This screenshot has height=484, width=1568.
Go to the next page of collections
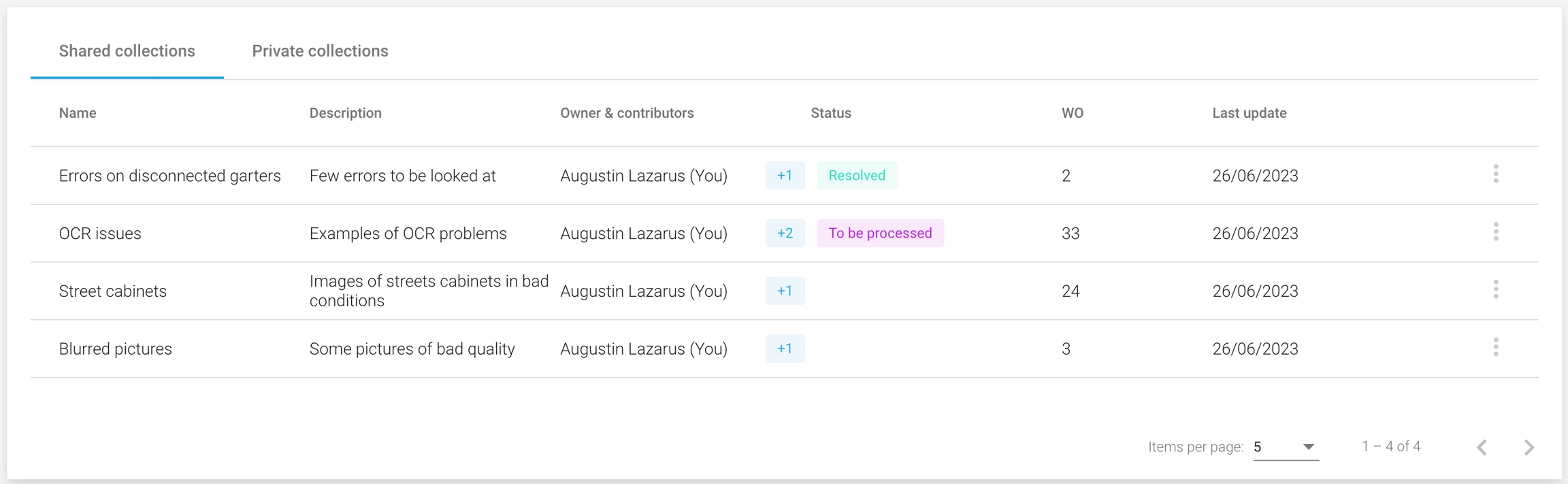pyautogui.click(x=1529, y=447)
